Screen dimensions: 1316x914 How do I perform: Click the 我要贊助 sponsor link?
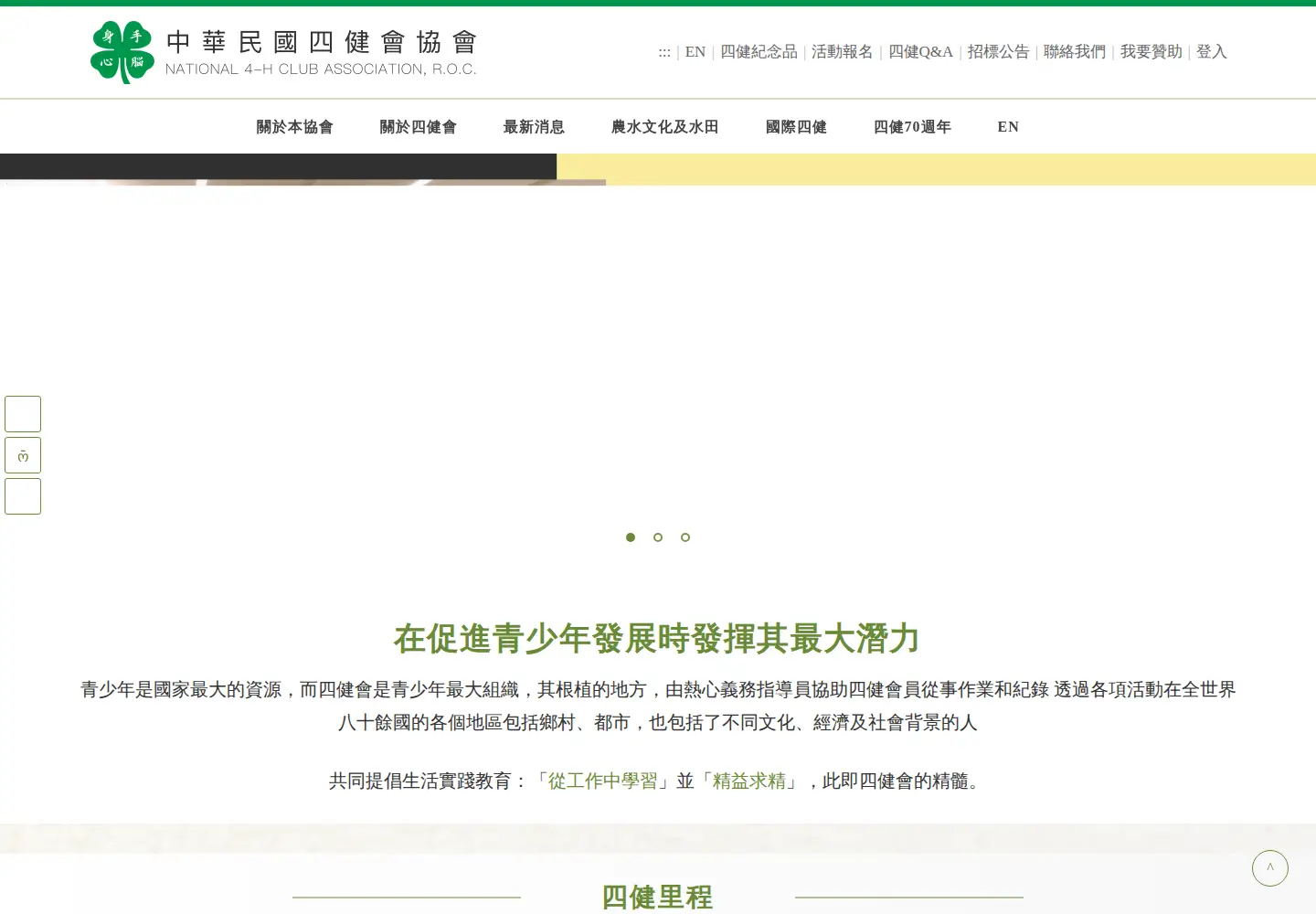[1151, 52]
